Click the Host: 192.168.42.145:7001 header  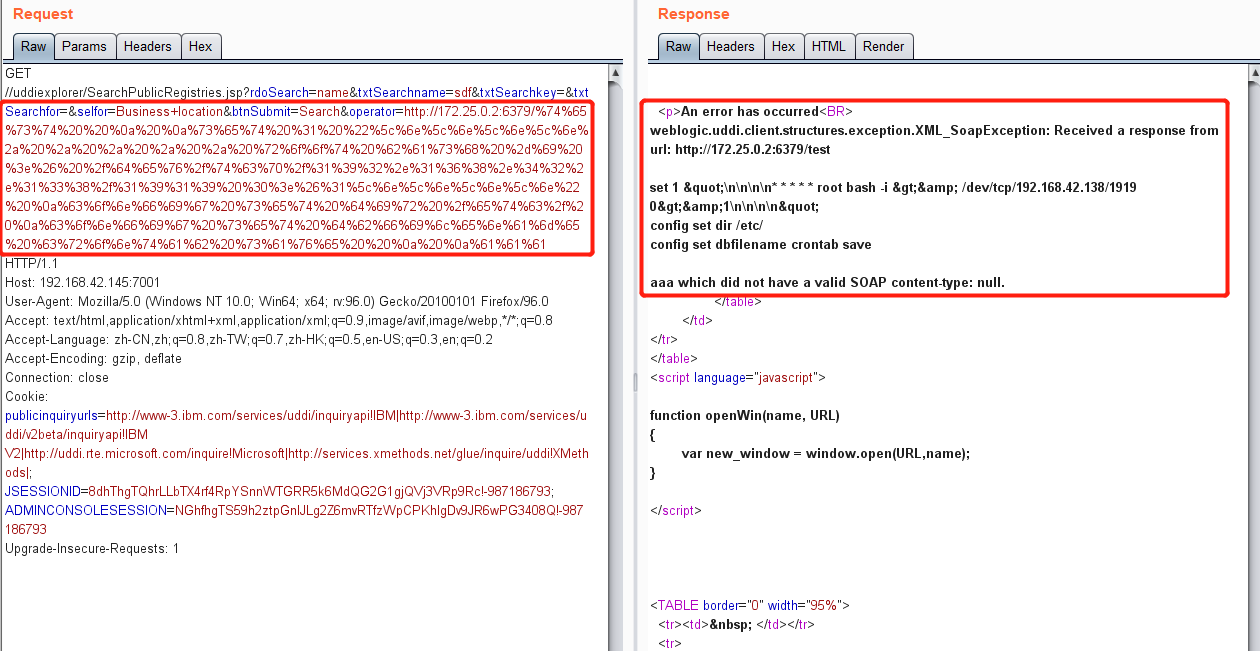[x=82, y=283]
